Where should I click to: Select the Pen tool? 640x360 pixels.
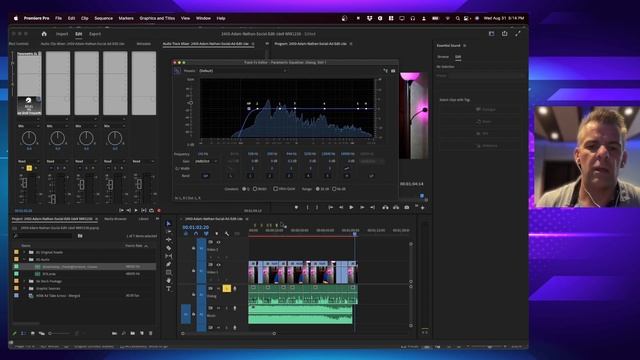(x=168, y=264)
